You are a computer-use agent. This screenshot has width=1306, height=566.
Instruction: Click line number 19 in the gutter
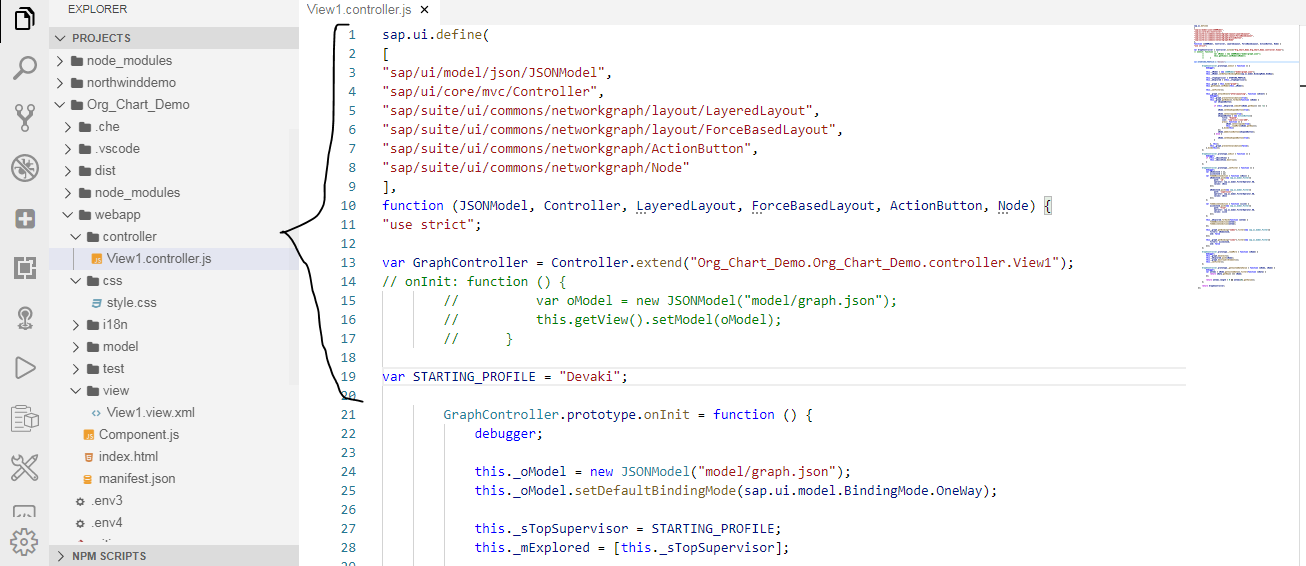tap(348, 377)
